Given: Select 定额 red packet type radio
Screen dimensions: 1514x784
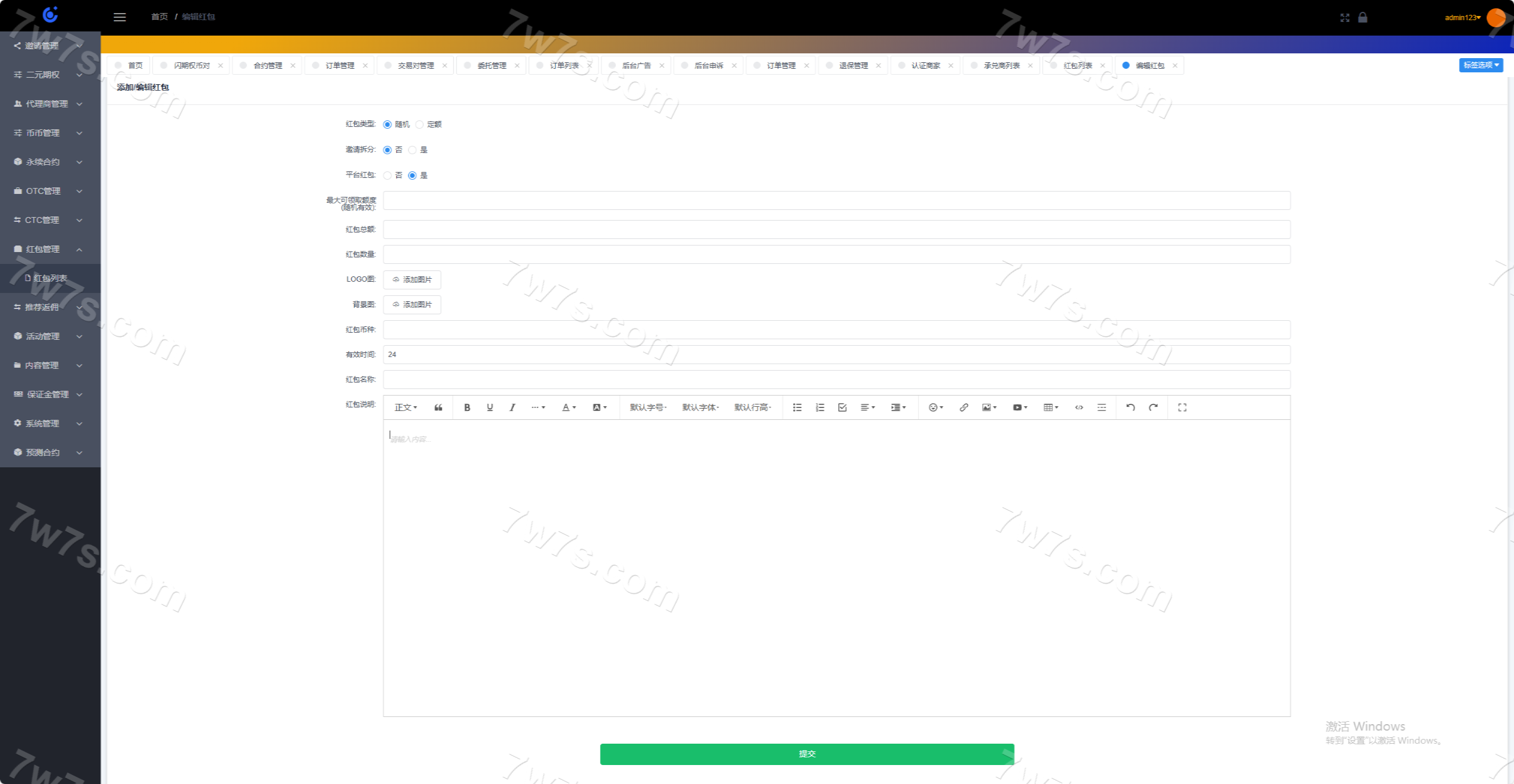Looking at the screenshot, I should [x=420, y=125].
